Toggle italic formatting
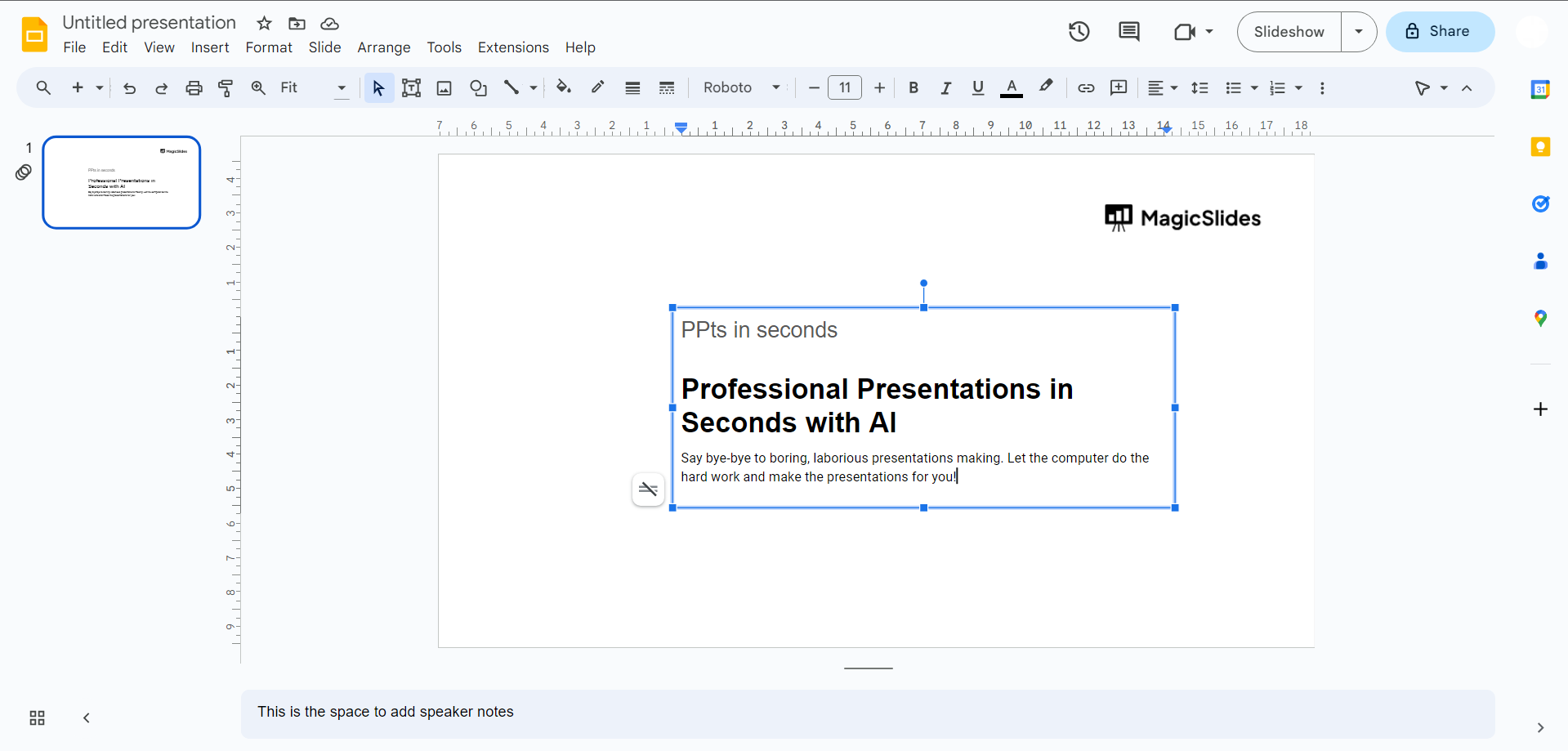1568x751 pixels. pos(945,88)
